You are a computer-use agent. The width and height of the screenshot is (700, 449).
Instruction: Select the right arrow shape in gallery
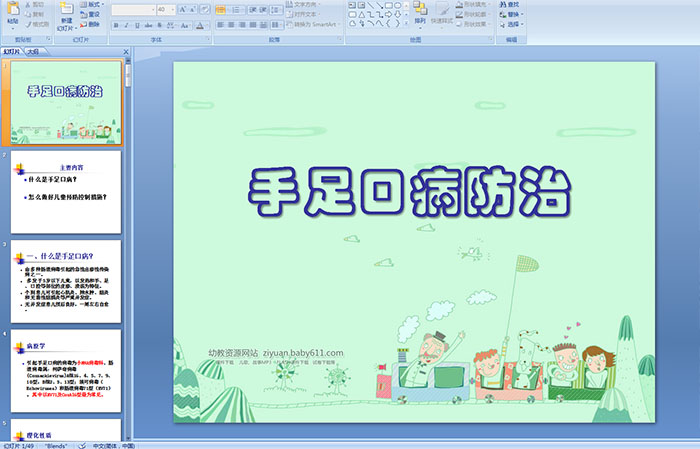pyautogui.click(x=388, y=14)
